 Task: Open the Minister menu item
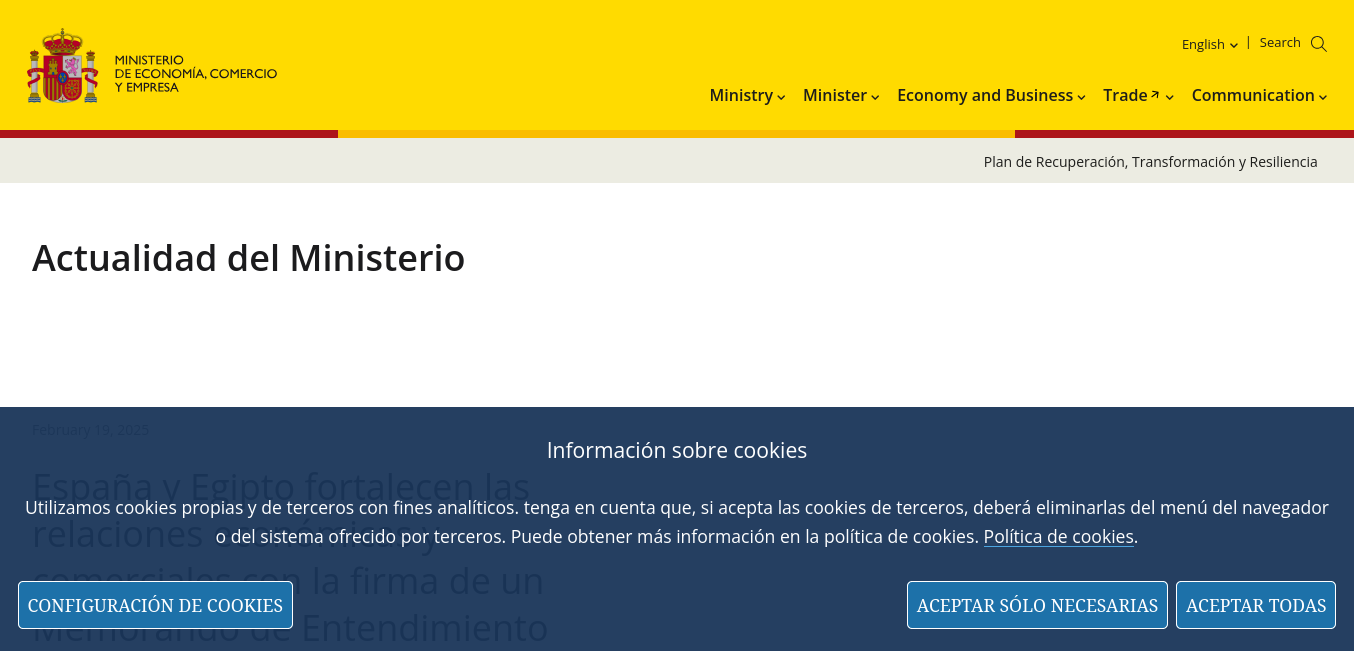(x=834, y=95)
